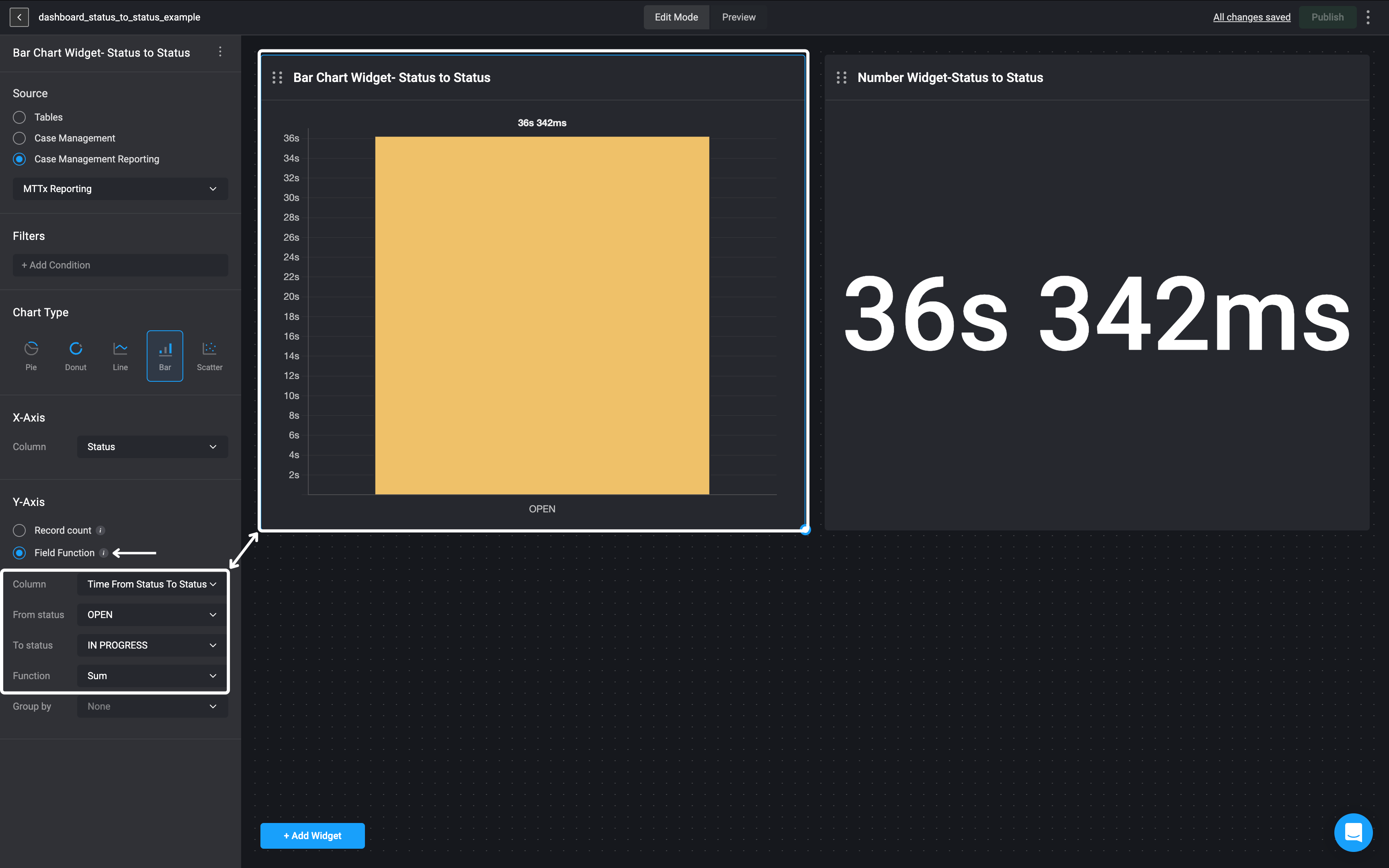Open the top-right dashboard options menu
Image resolution: width=1389 pixels, height=868 pixels.
tap(1368, 17)
